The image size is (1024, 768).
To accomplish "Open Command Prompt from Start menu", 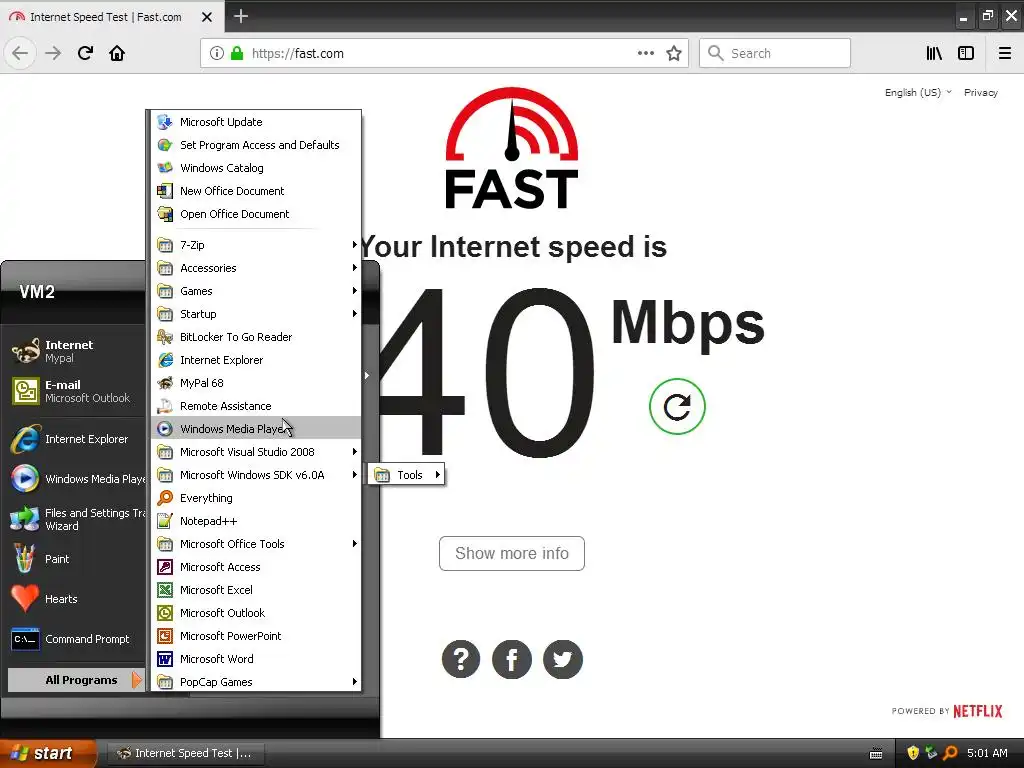I will coord(76,639).
